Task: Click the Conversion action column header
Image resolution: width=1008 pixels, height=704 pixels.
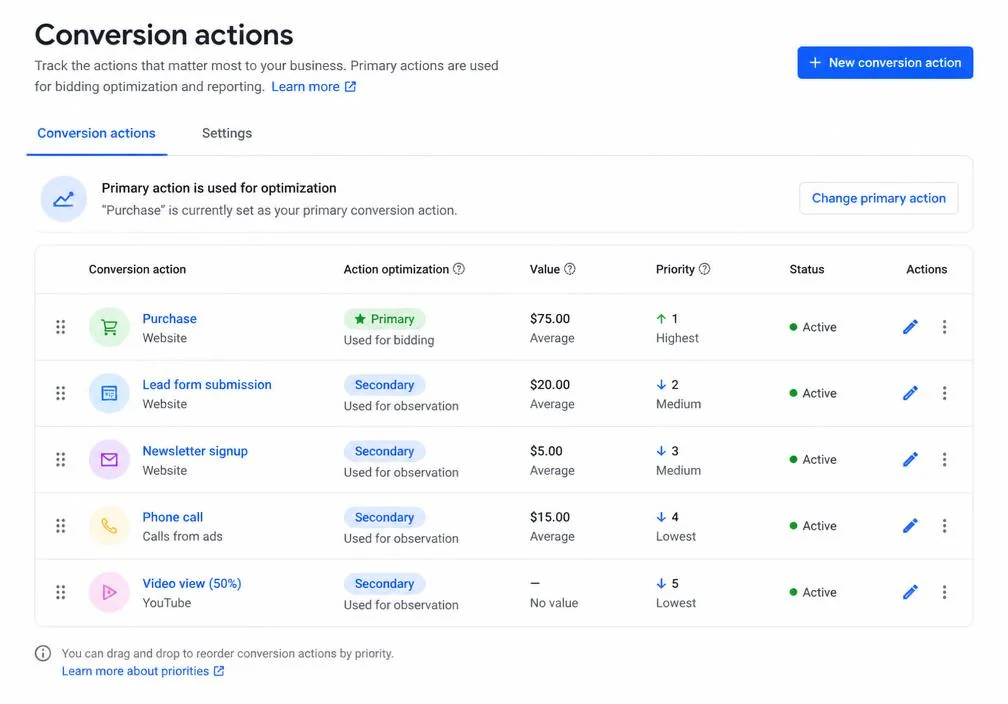Action: click(137, 269)
